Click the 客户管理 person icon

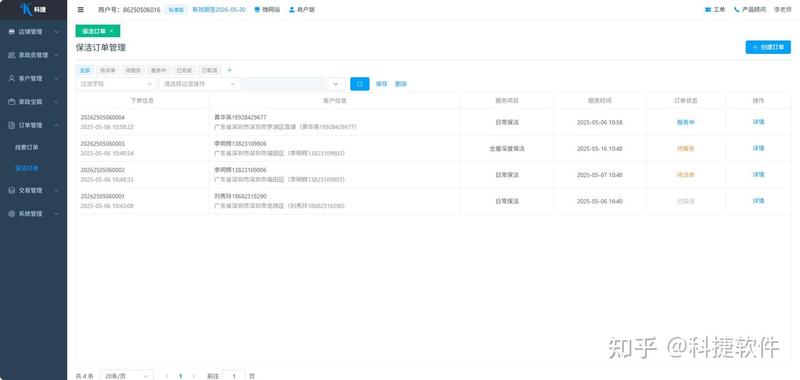(x=12, y=79)
